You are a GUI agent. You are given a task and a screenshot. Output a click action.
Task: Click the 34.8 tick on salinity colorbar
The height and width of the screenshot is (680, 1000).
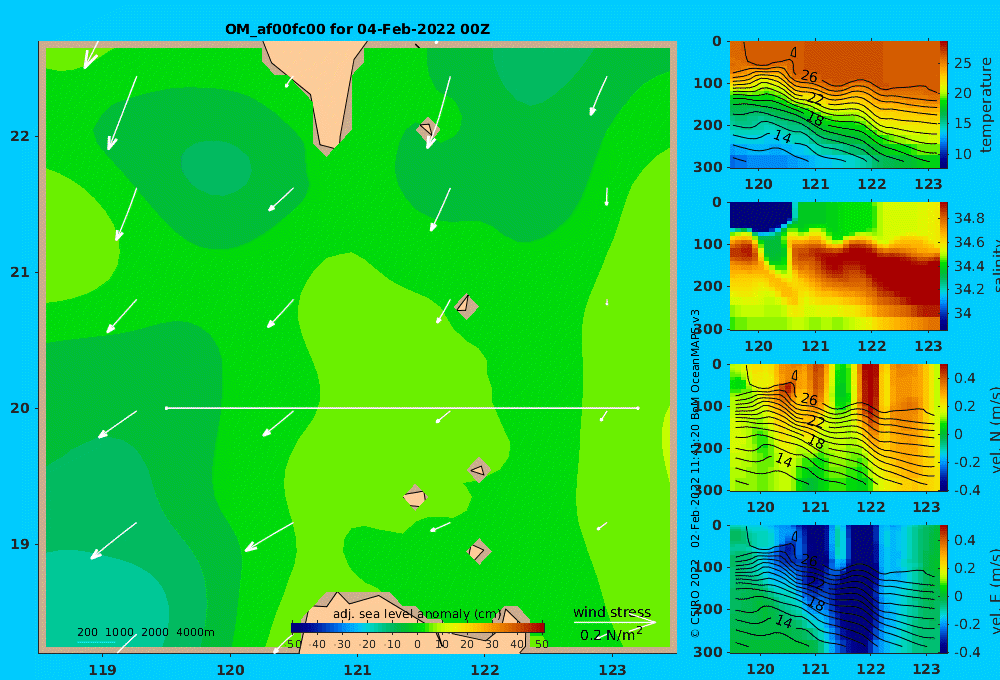pos(969,218)
